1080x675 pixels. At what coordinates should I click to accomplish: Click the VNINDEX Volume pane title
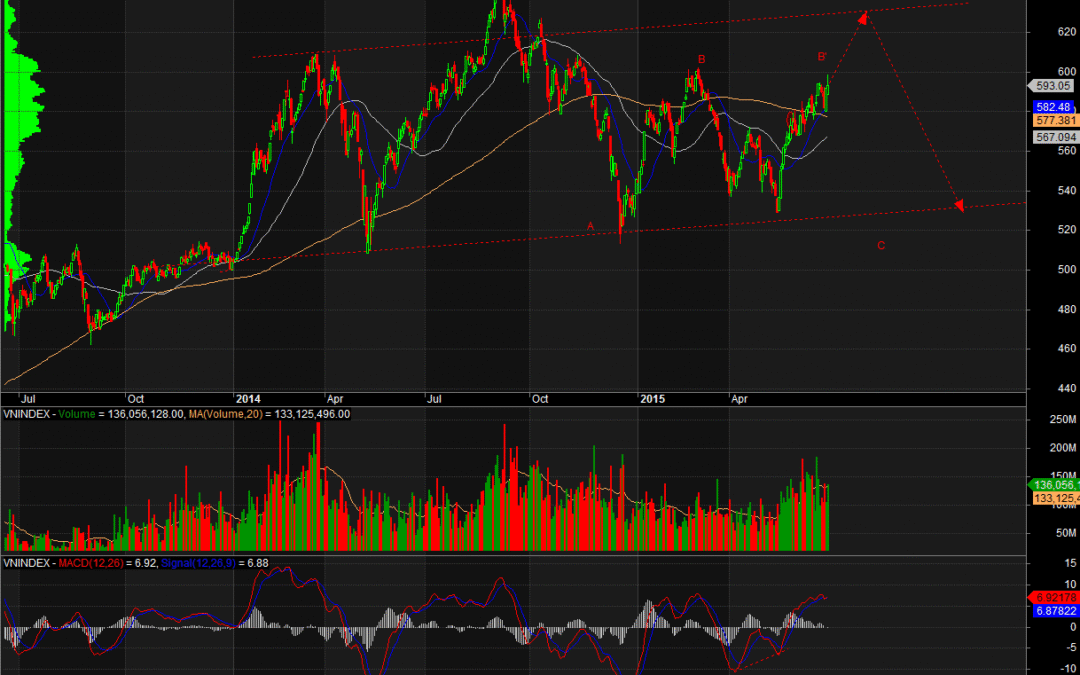[28, 415]
